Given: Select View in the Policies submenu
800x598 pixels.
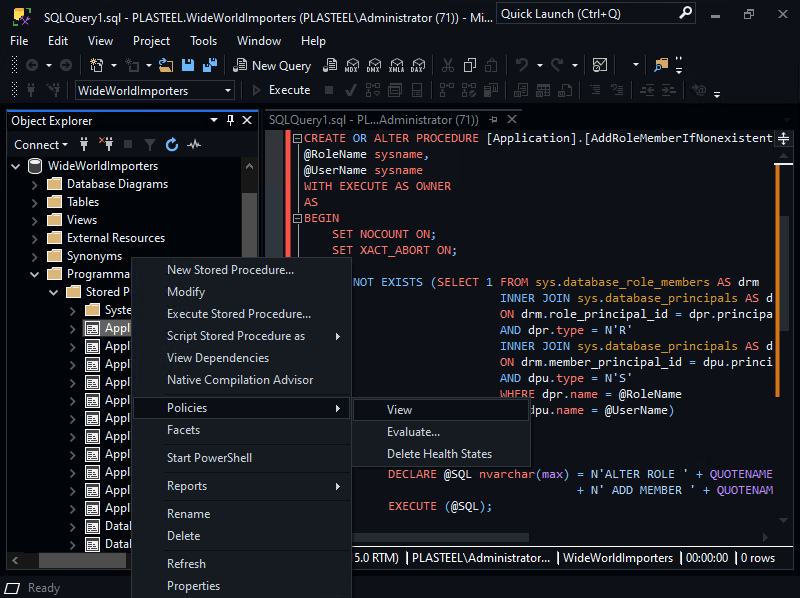Looking at the screenshot, I should tap(441, 410).
